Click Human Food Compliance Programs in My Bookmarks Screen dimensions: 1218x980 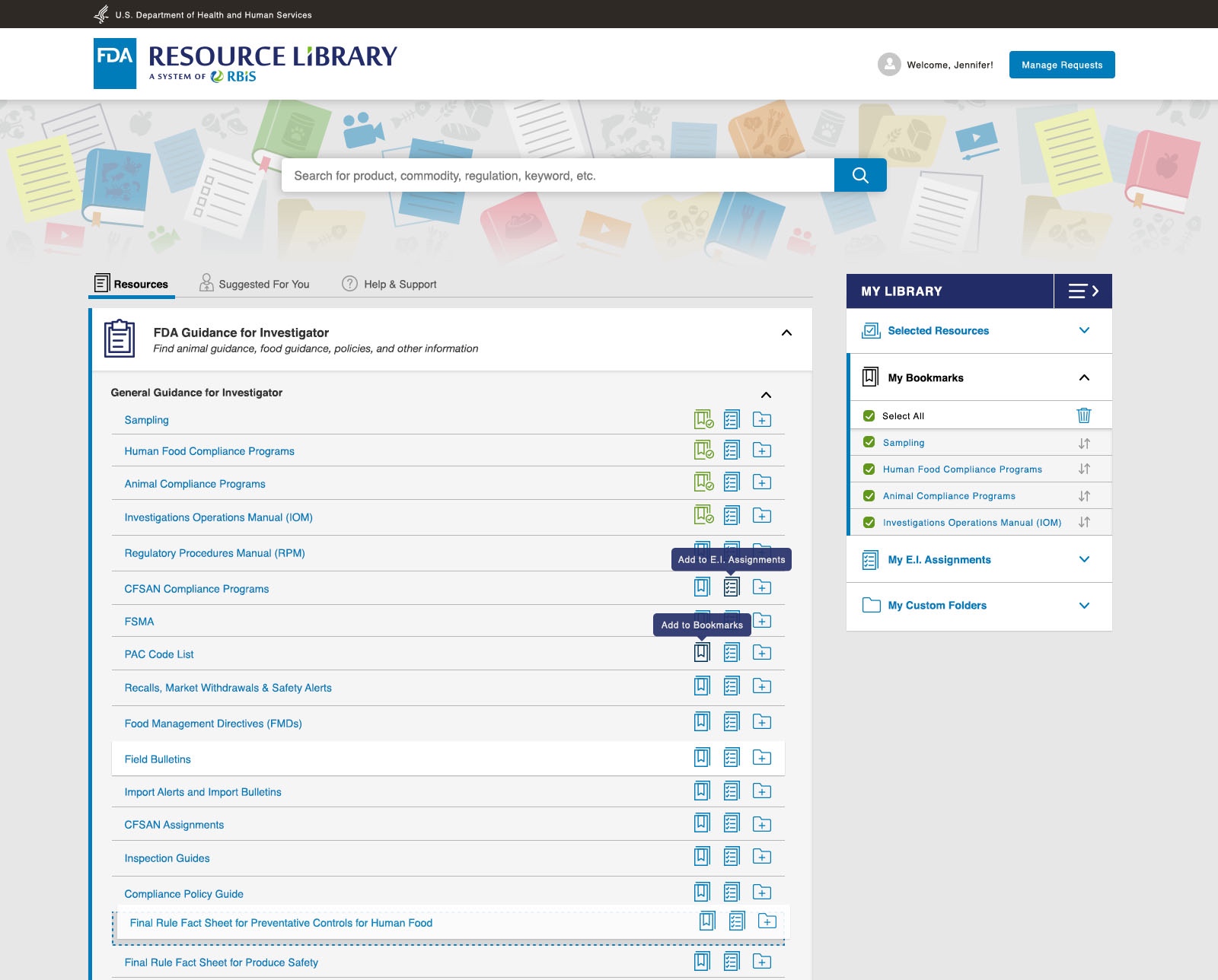(962, 469)
